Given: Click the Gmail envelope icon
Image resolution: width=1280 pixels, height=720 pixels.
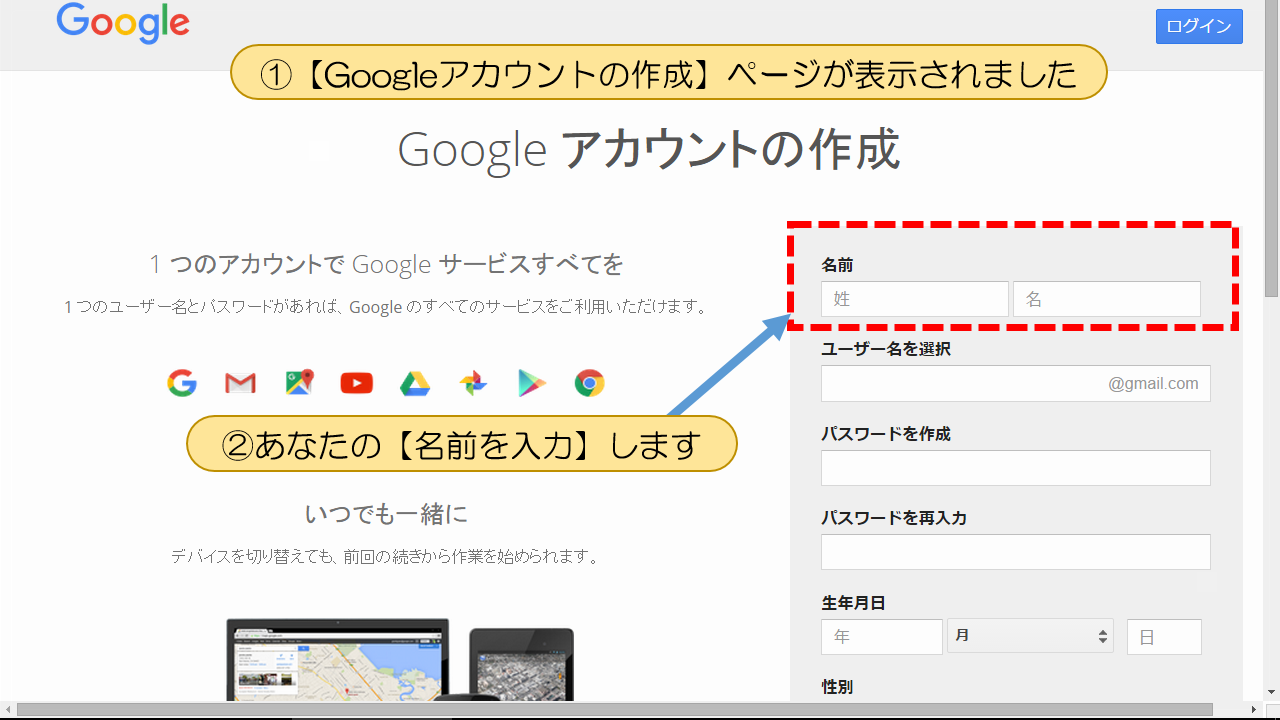Looking at the screenshot, I should (x=240, y=383).
